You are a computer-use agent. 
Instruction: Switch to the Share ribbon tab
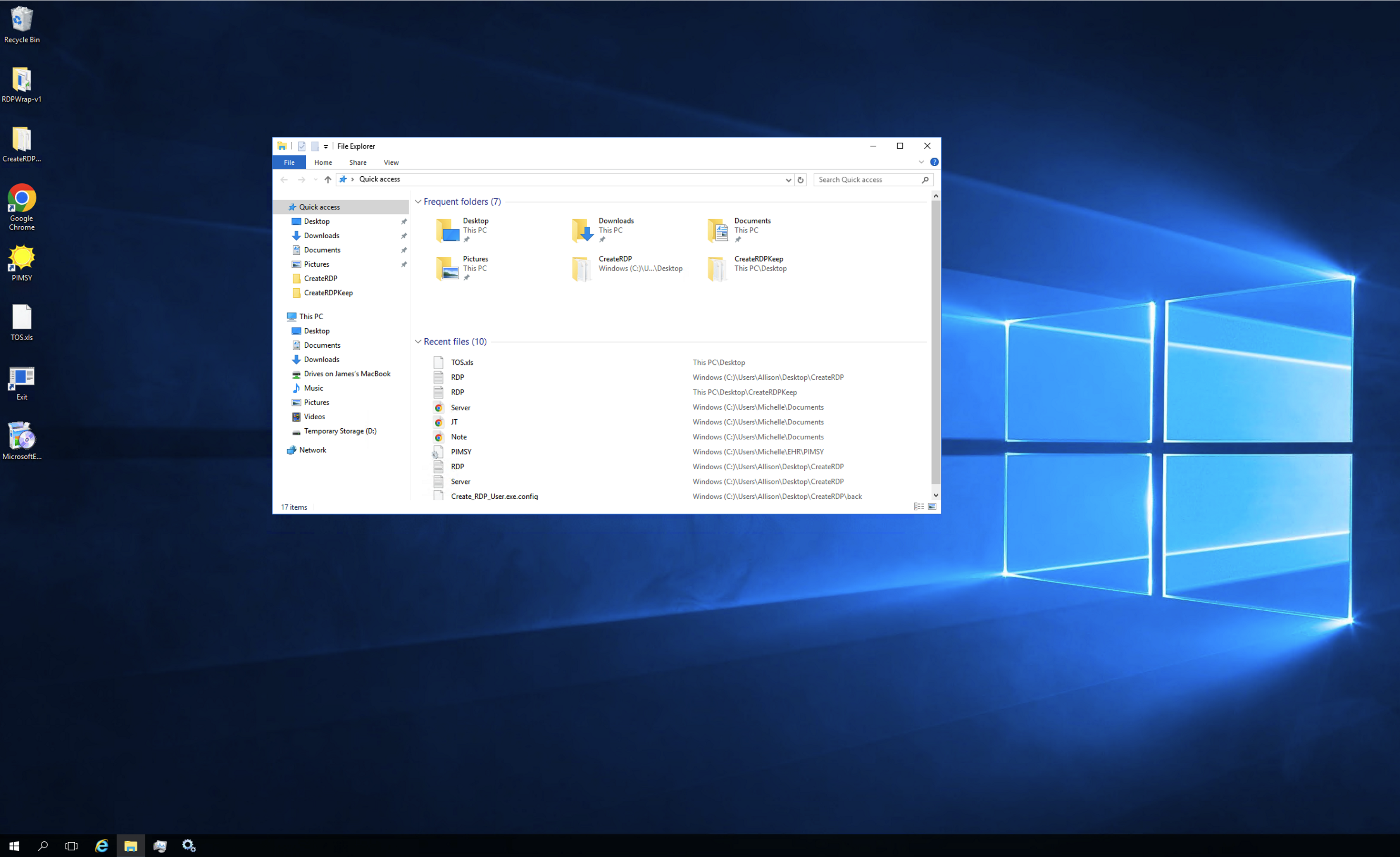point(358,162)
